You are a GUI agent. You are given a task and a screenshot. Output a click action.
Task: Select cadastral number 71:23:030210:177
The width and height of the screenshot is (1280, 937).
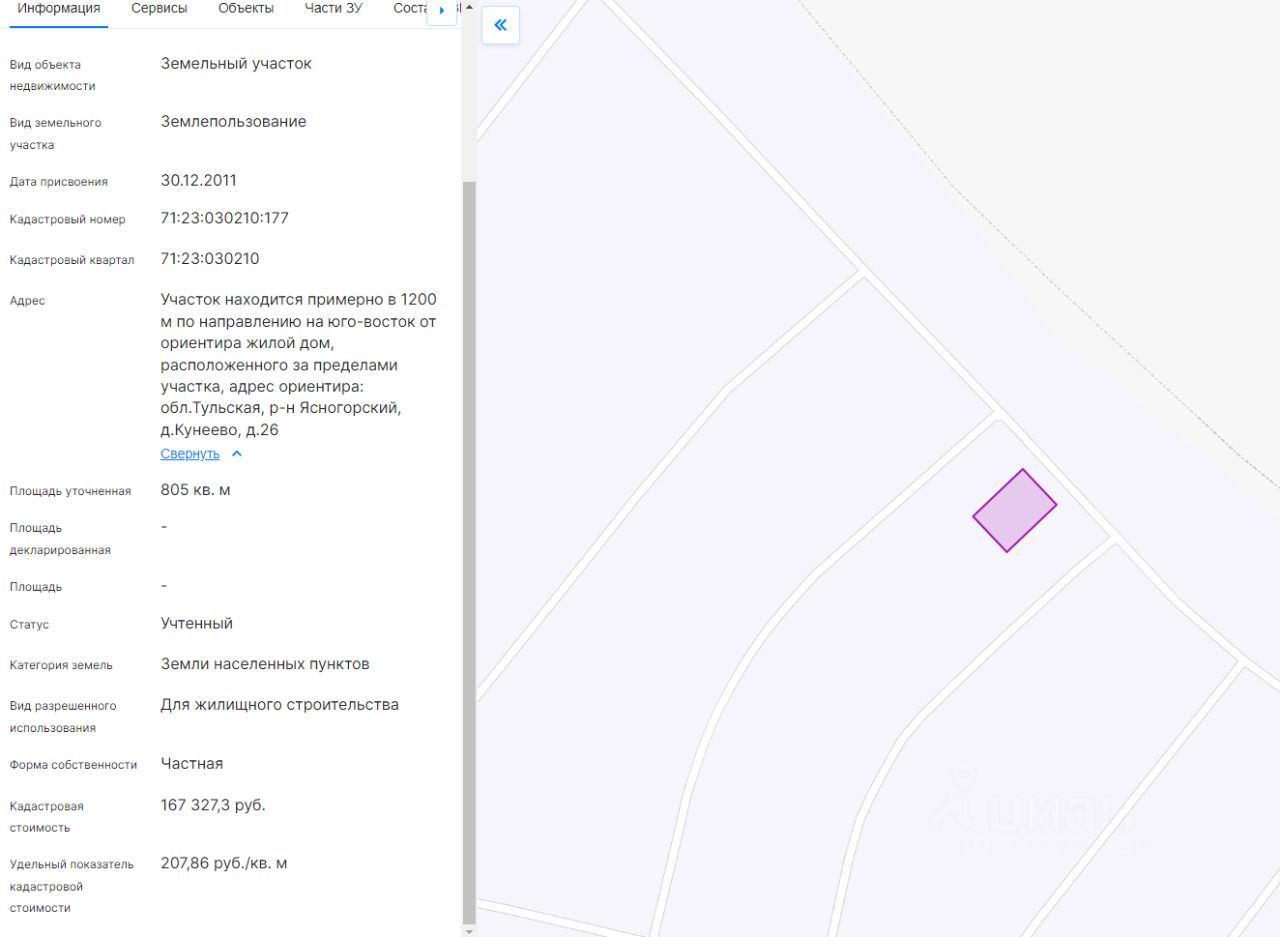click(225, 218)
